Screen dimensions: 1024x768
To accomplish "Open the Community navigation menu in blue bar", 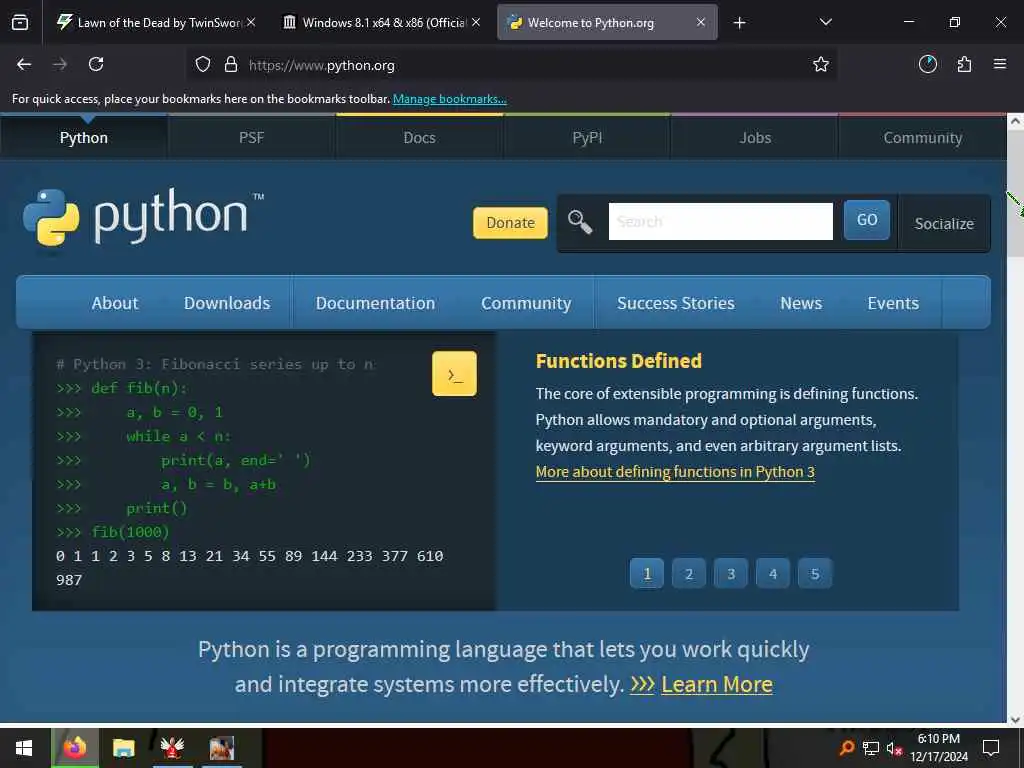I will click(526, 303).
